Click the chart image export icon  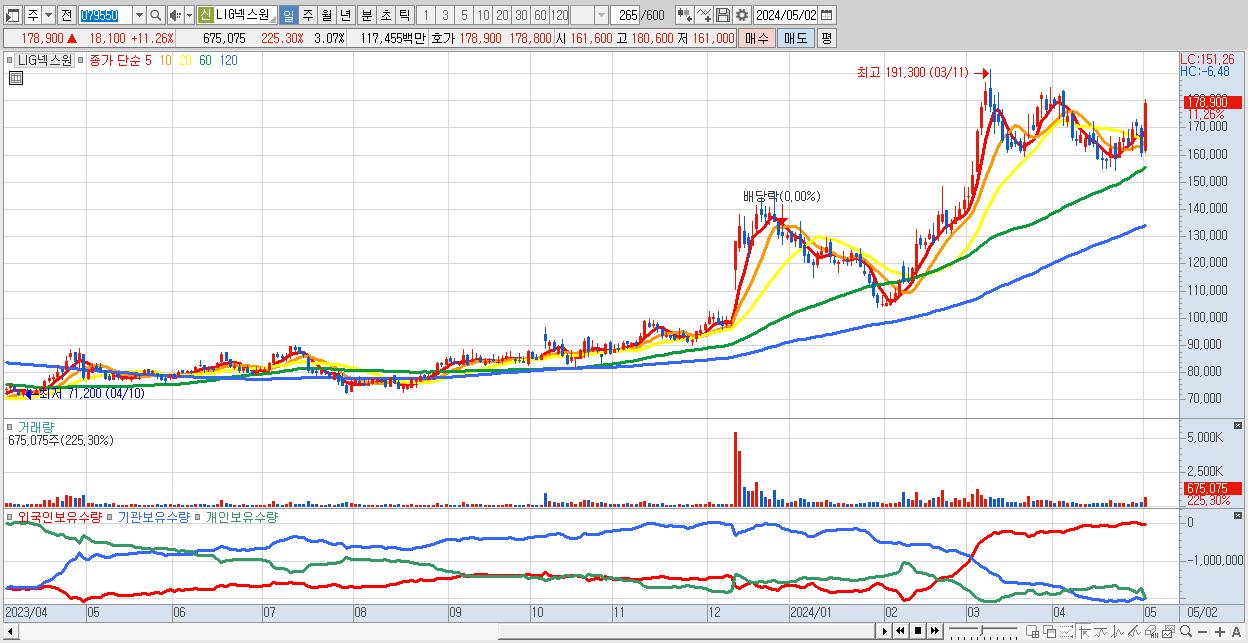coord(1168,632)
